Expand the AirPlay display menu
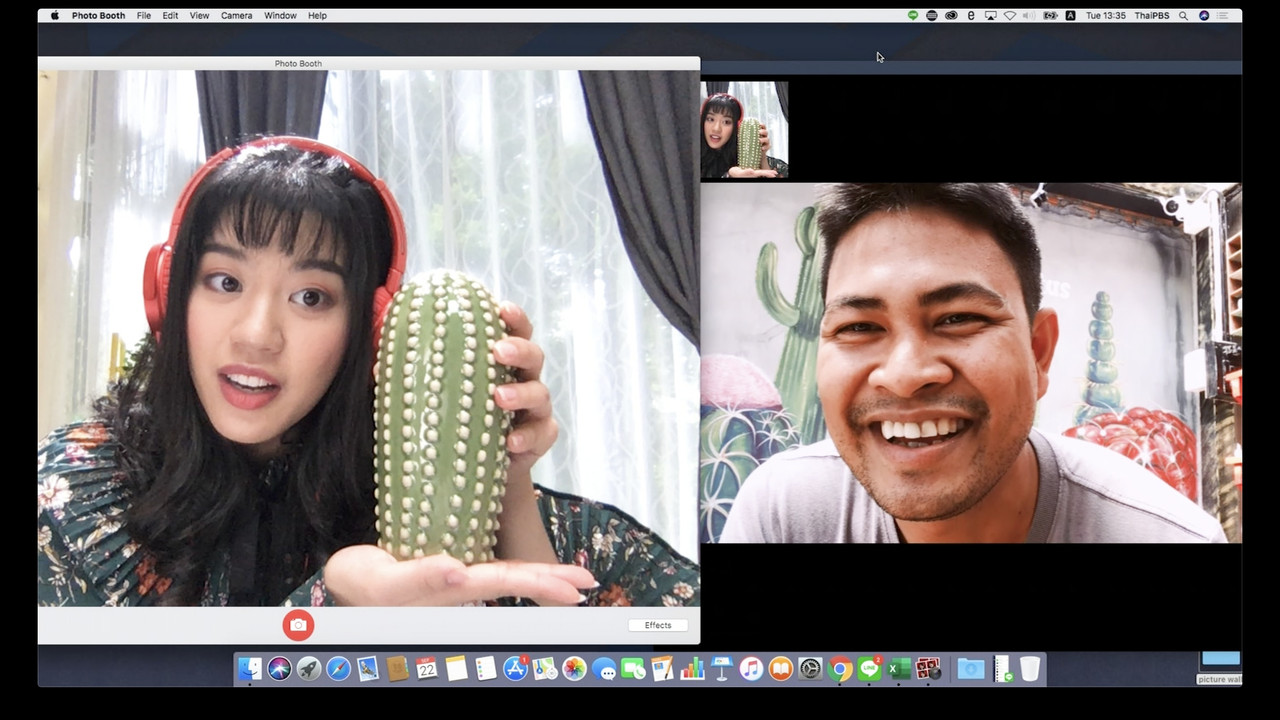The height and width of the screenshot is (720, 1280). click(990, 16)
